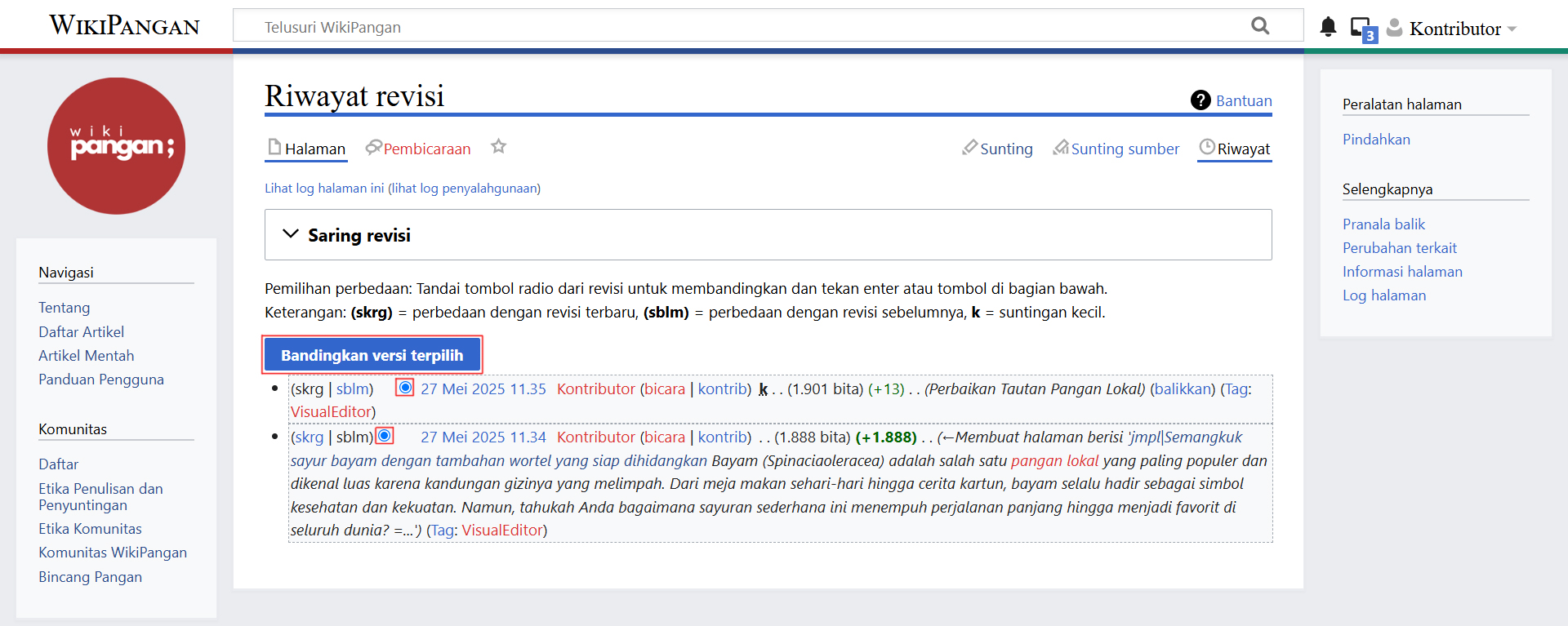Viewport: 1568px width, 626px height.
Task: Click the WikiPangan wordmark in header
Action: click(x=124, y=26)
